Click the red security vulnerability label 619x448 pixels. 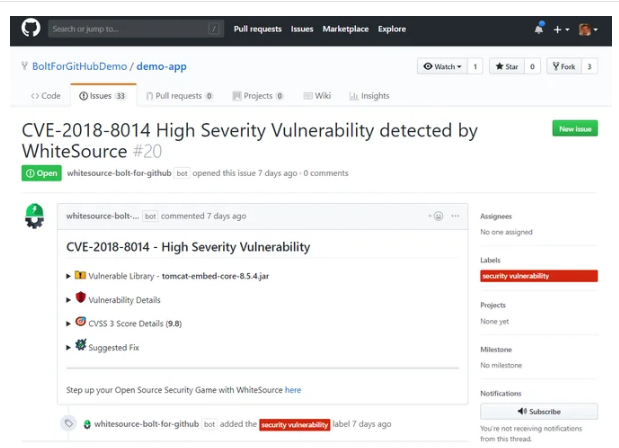coord(539,276)
